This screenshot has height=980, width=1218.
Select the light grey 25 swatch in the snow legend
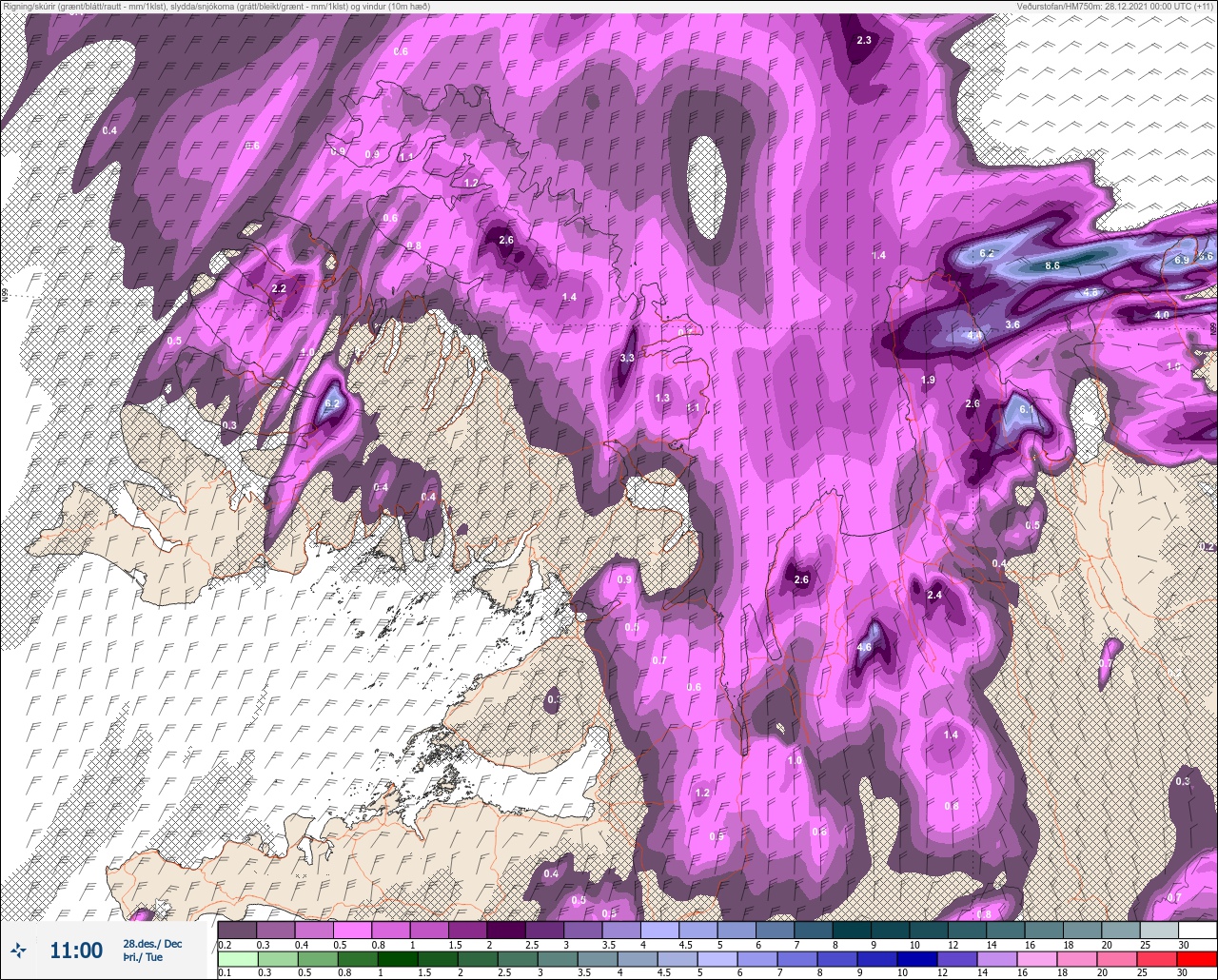pyautogui.click(x=1159, y=930)
